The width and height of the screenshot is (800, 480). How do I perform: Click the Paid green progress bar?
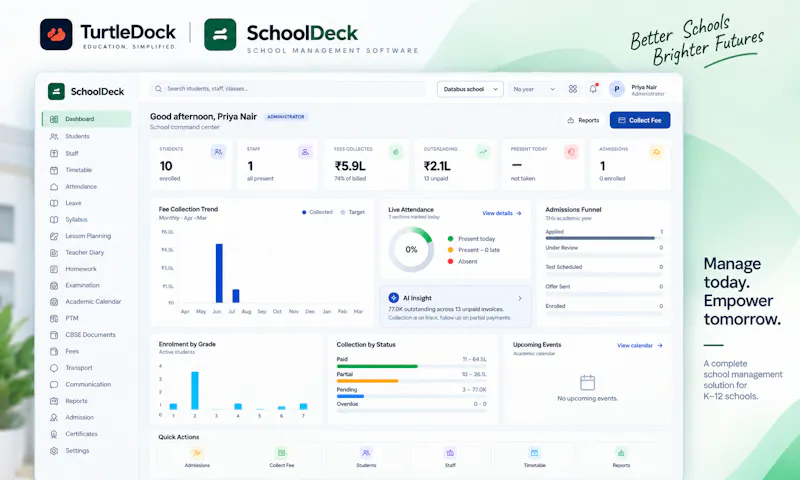[377, 366]
